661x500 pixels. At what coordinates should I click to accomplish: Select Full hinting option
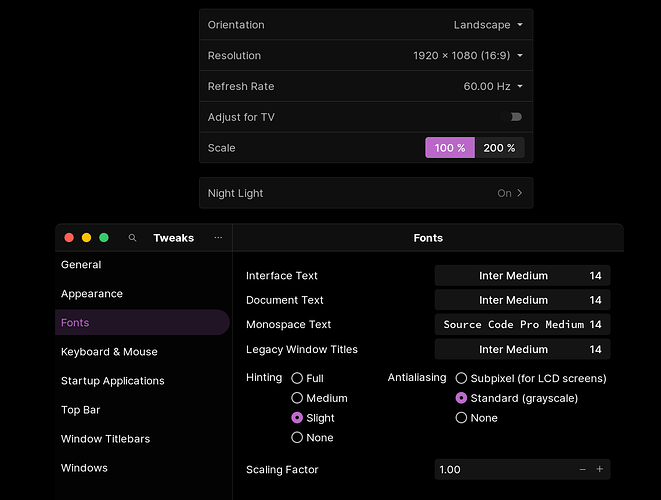pyautogui.click(x=297, y=378)
